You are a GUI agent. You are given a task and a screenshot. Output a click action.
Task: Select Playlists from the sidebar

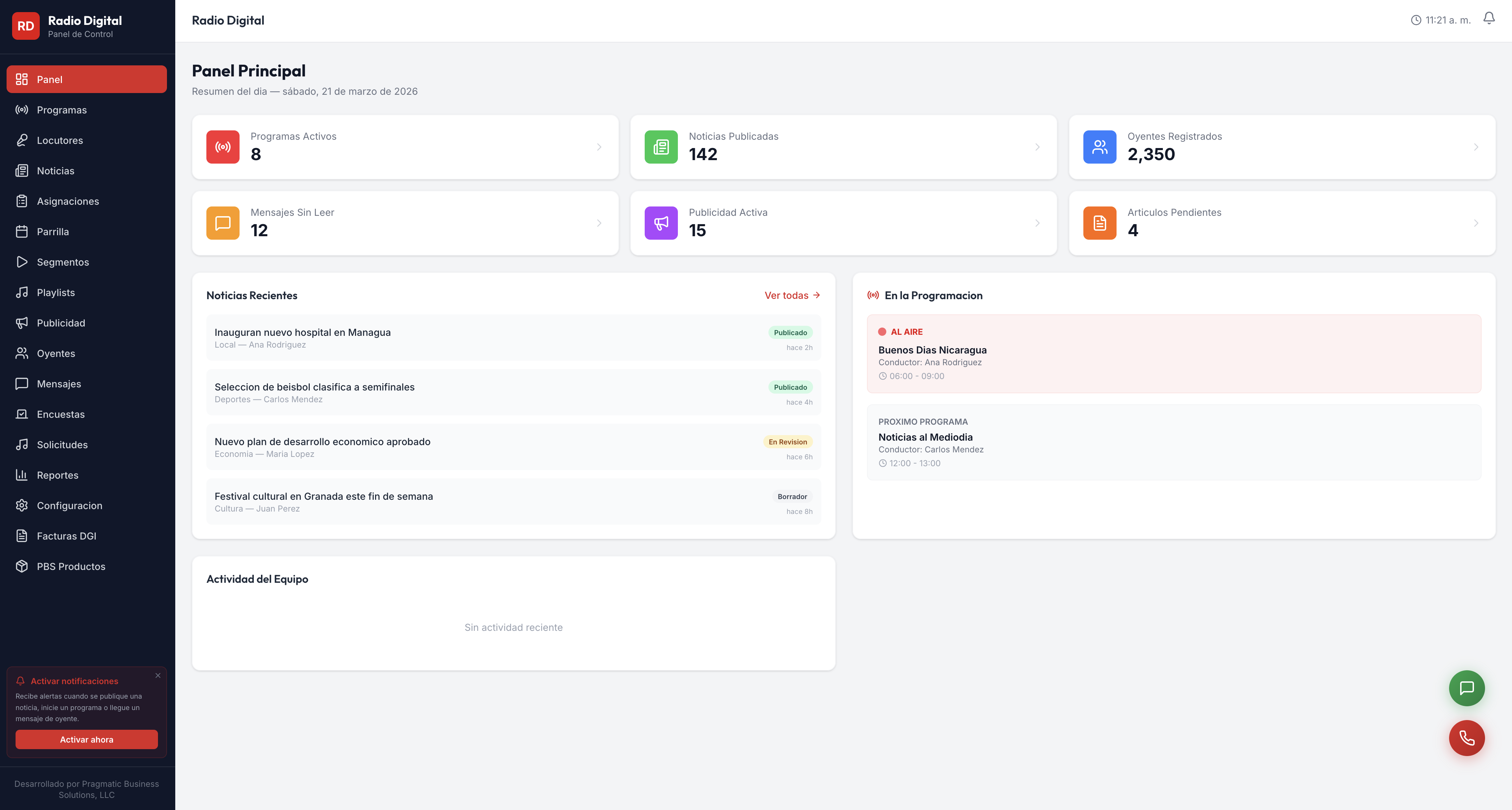coord(56,293)
